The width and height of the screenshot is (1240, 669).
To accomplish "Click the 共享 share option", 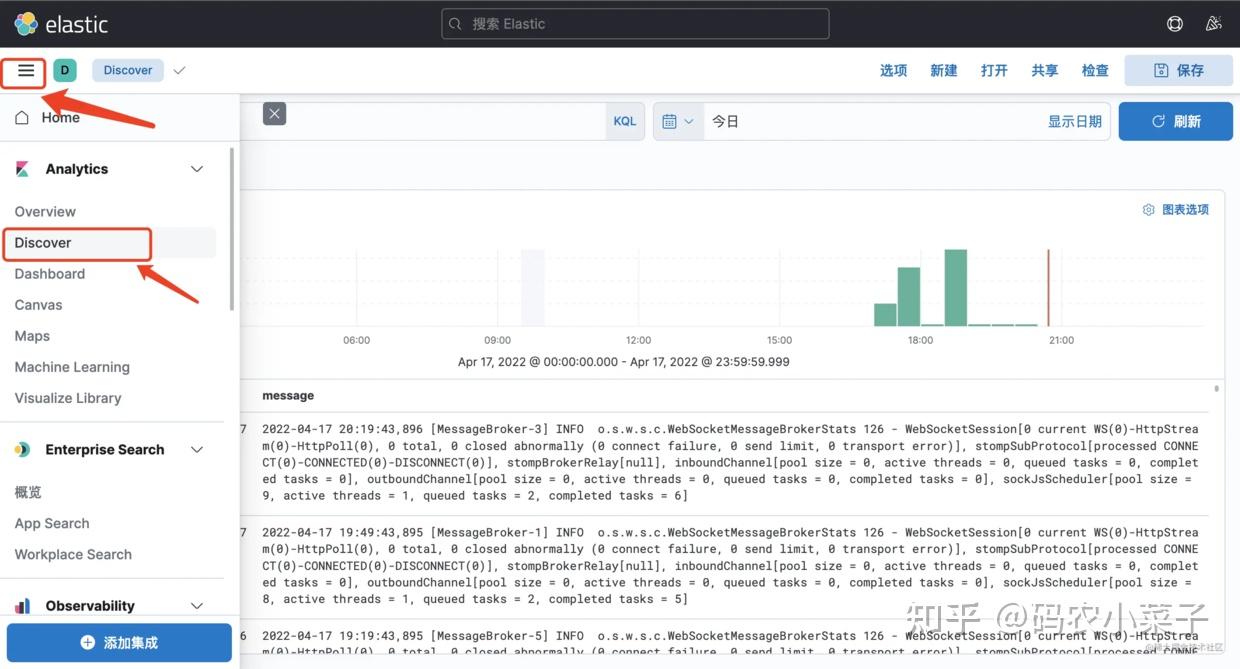I will point(1044,70).
